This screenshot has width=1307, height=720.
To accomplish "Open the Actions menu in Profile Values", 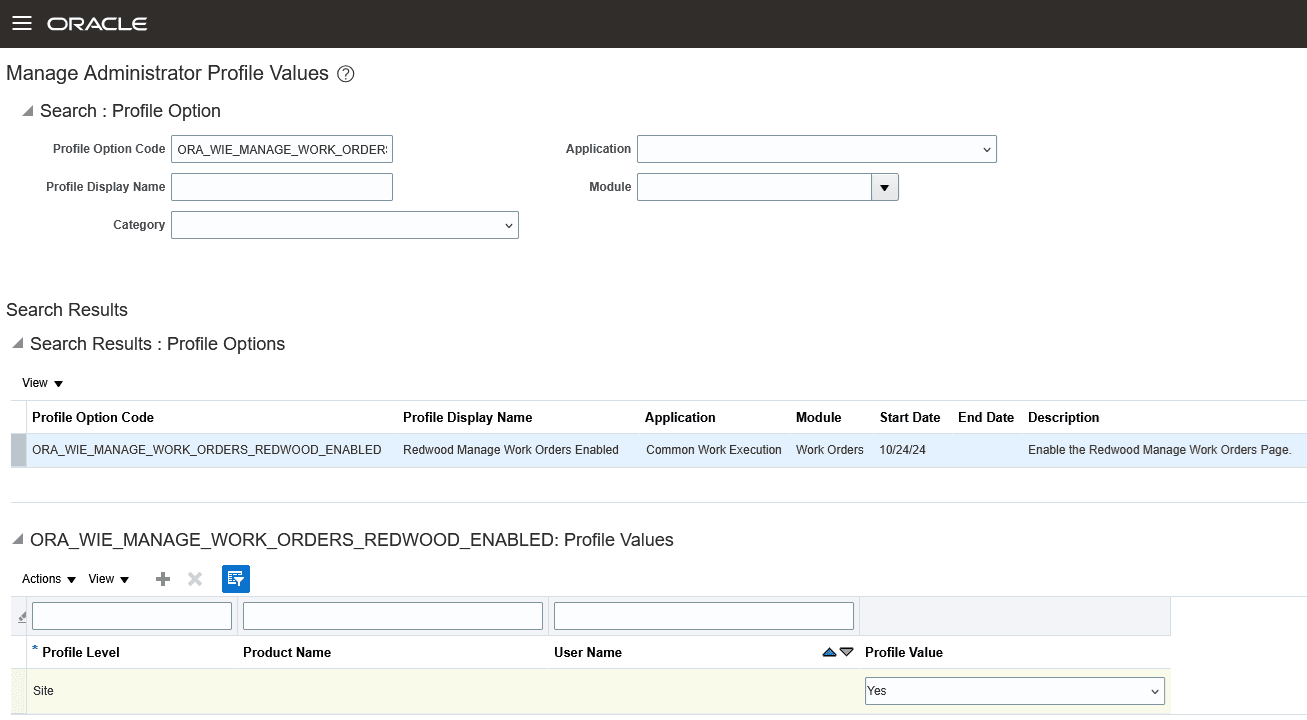I will 49,579.
